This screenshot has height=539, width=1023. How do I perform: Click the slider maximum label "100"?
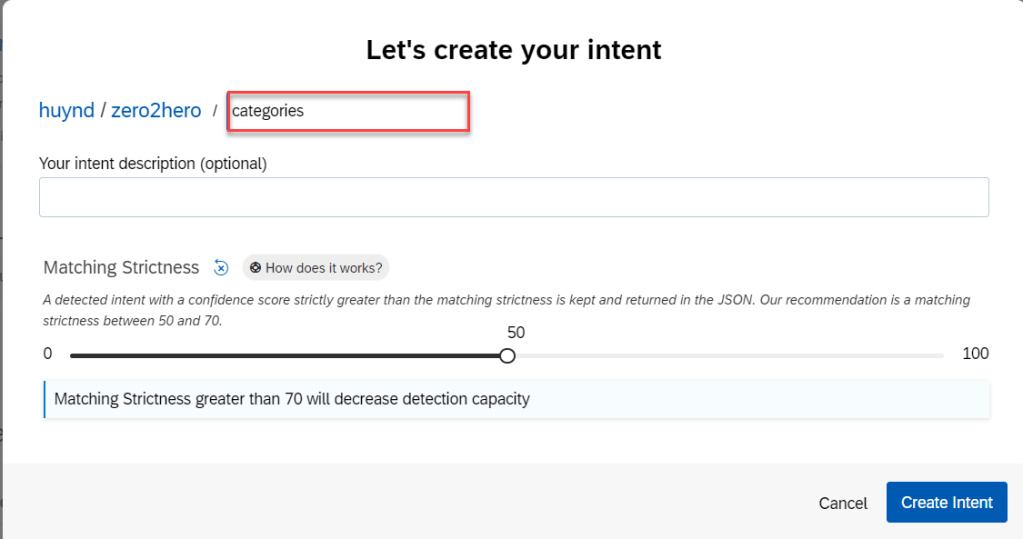(975, 354)
